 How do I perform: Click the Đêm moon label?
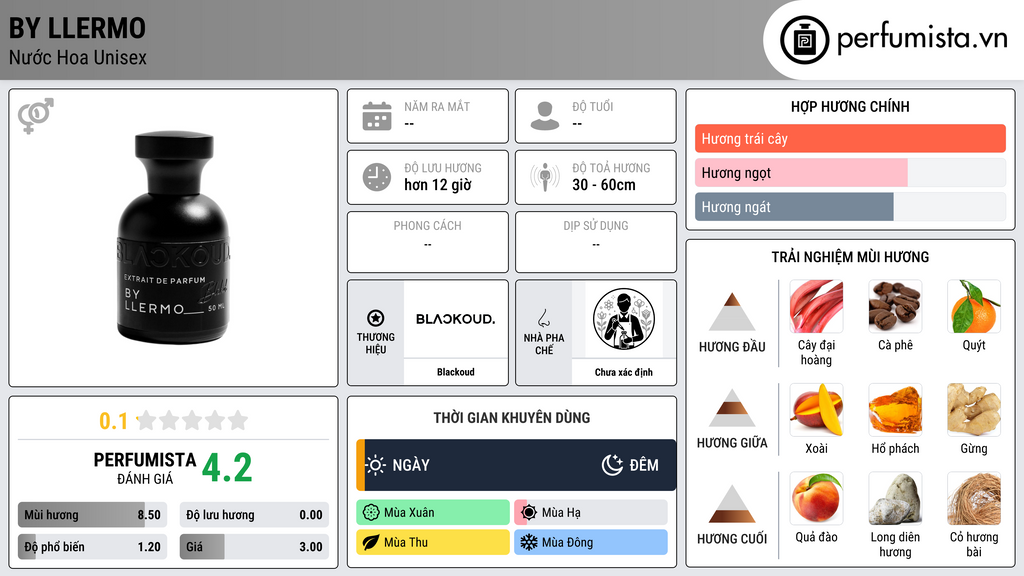(630, 465)
